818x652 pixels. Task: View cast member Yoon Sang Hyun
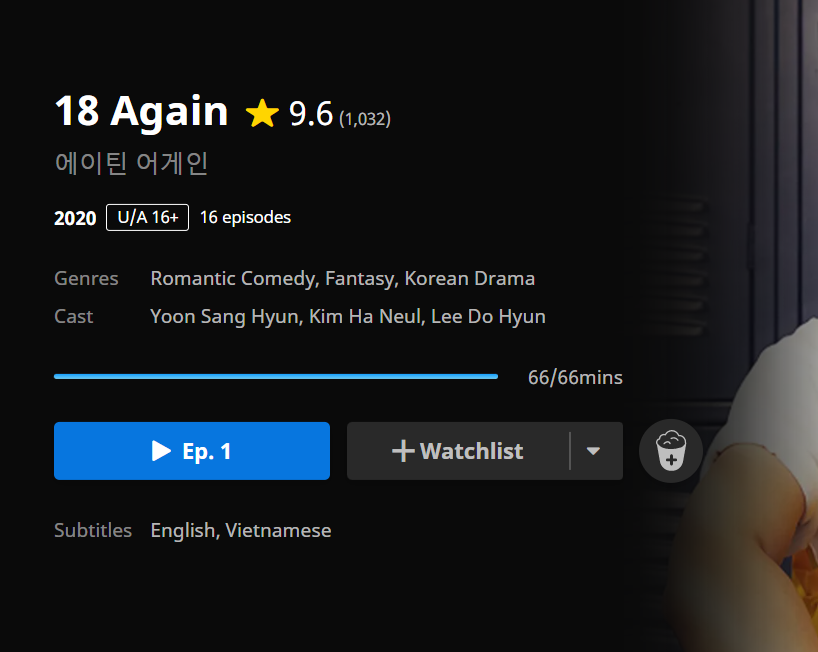pos(224,317)
